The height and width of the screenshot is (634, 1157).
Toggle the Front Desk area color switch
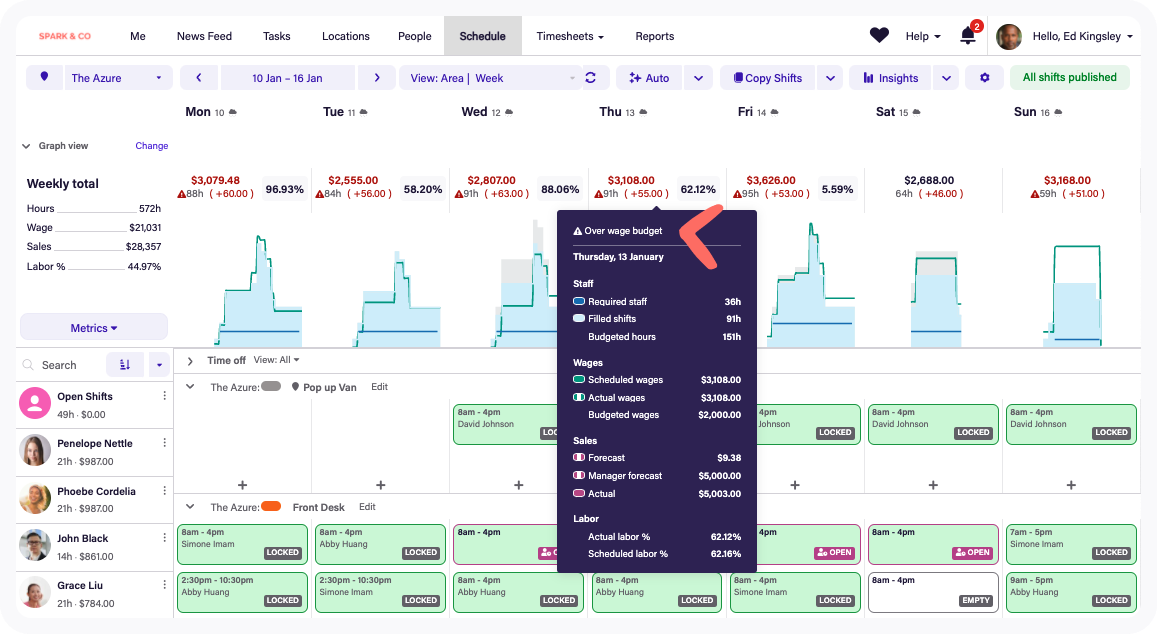271,507
